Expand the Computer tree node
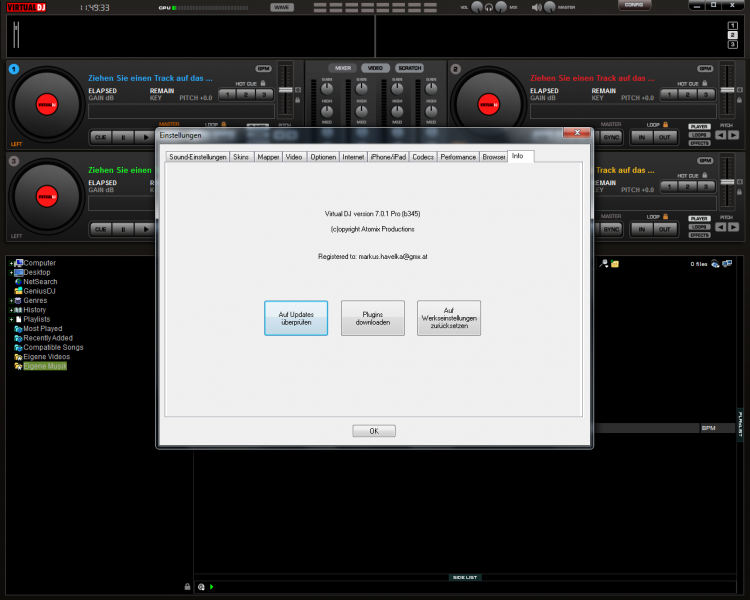 [x=11, y=263]
